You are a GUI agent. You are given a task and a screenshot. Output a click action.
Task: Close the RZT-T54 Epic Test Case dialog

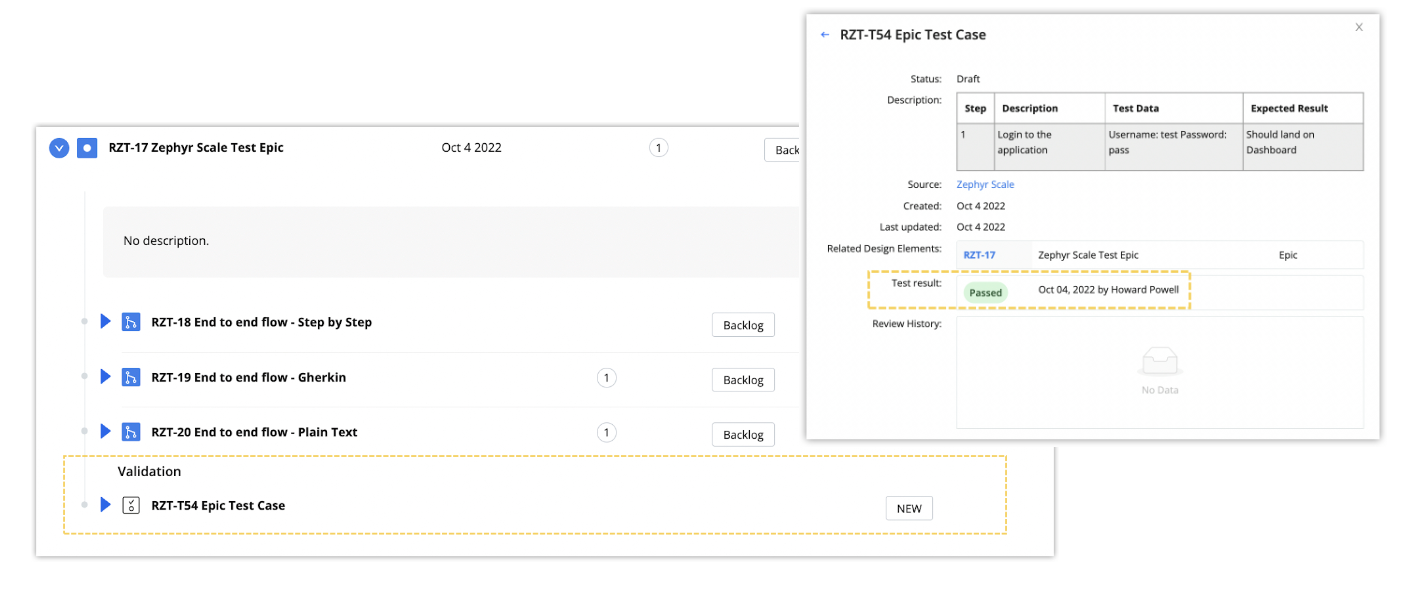1358,28
